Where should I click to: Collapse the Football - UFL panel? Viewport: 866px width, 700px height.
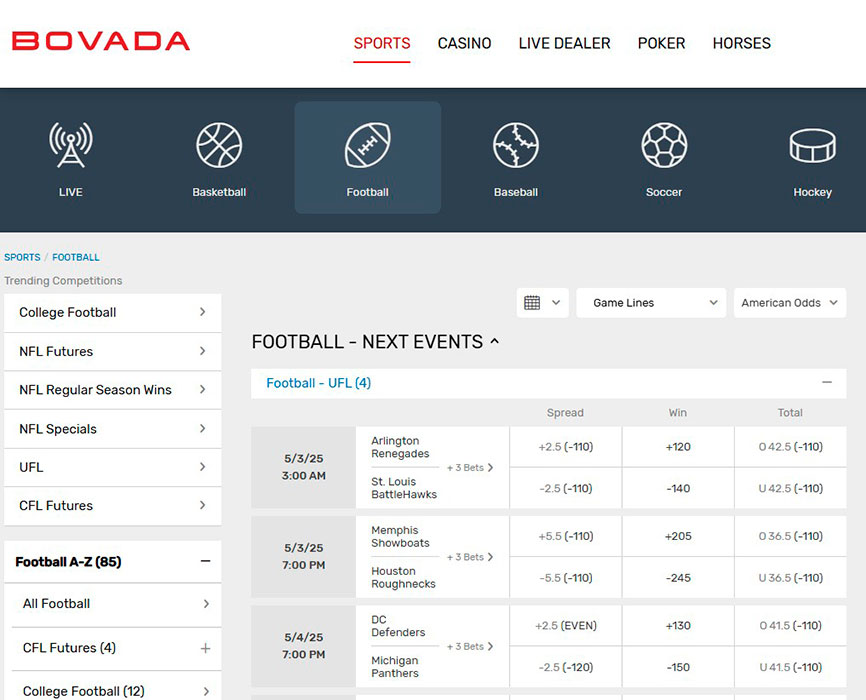pos(827,382)
